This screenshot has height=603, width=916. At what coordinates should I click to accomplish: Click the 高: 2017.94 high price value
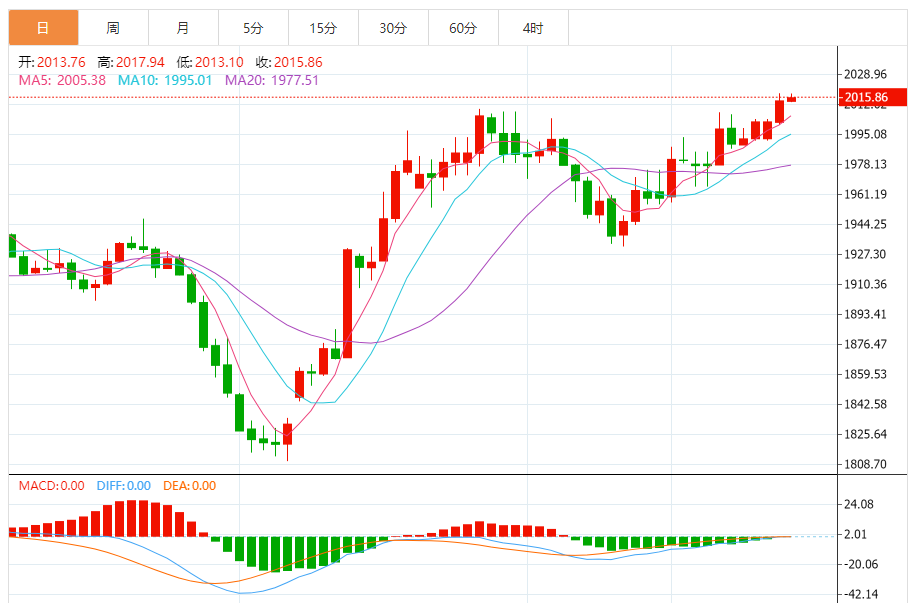(x=131, y=62)
